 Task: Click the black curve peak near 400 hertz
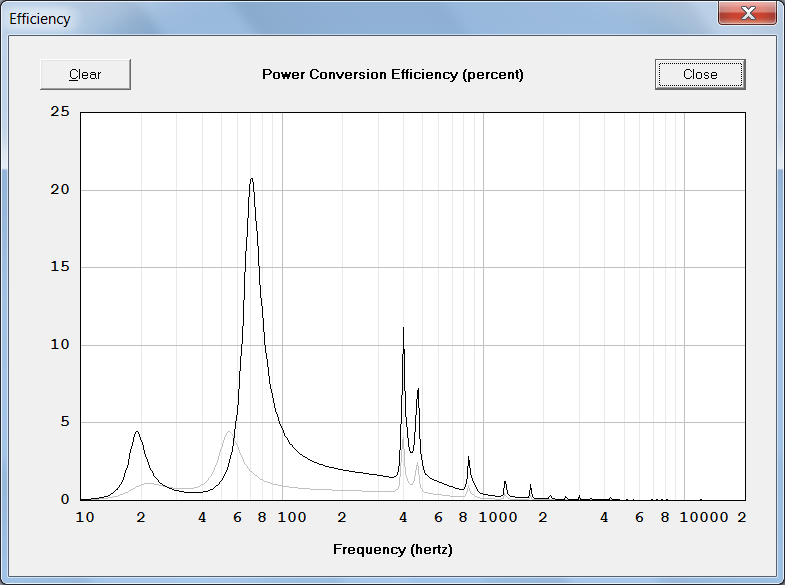(404, 328)
